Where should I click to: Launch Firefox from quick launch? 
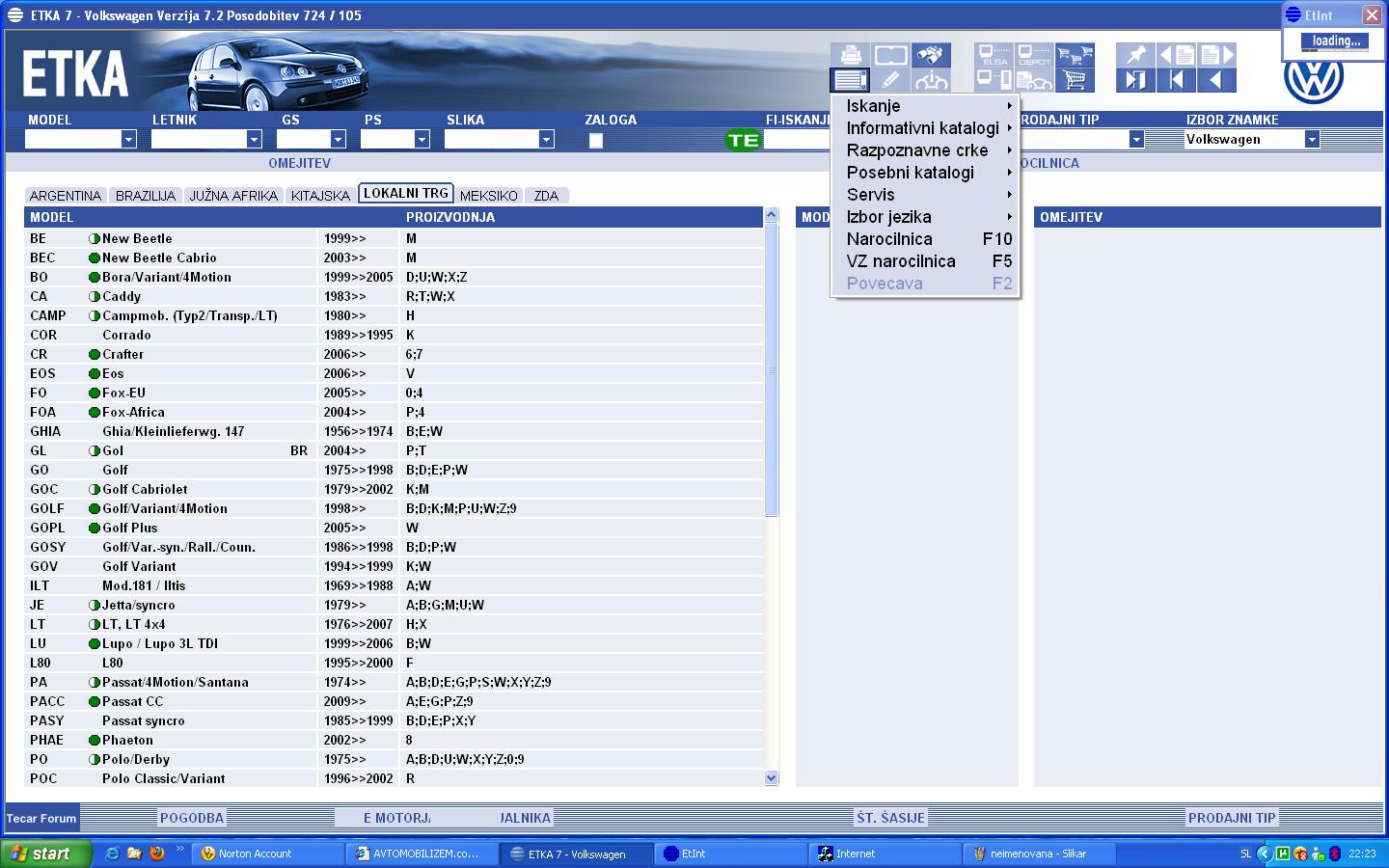click(156, 854)
